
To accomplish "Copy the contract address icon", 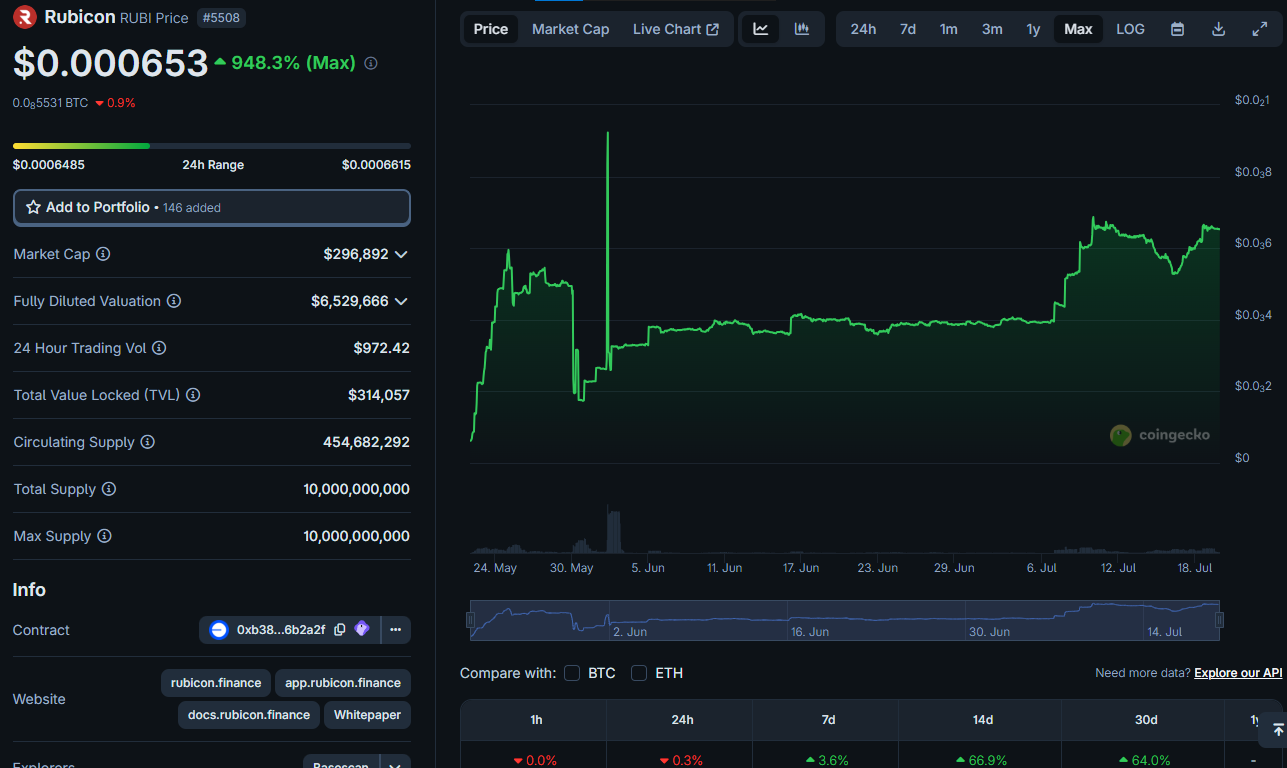I will tap(340, 630).
